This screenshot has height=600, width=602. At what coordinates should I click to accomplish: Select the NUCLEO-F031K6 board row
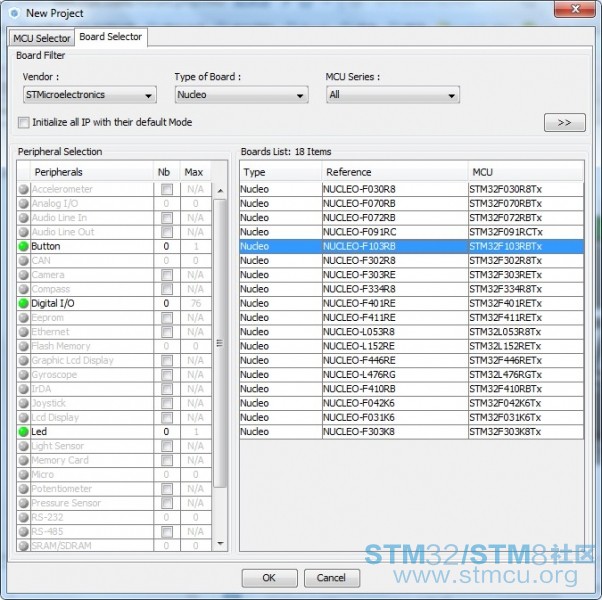click(412, 417)
